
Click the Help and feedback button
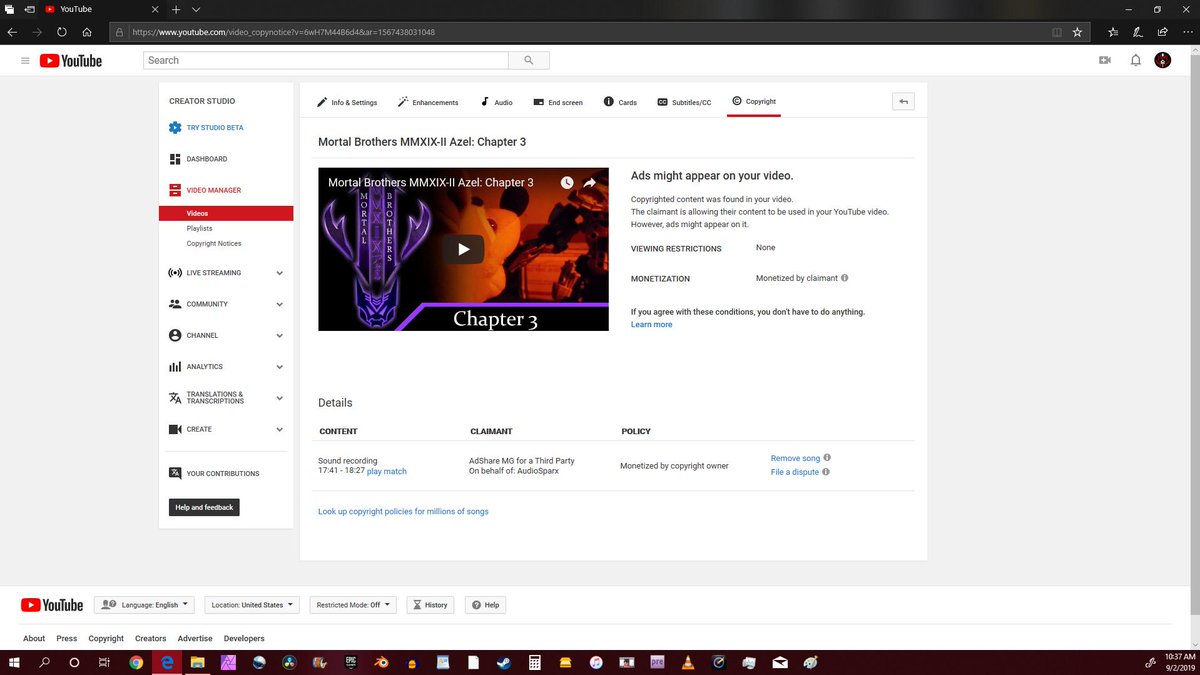pos(204,507)
